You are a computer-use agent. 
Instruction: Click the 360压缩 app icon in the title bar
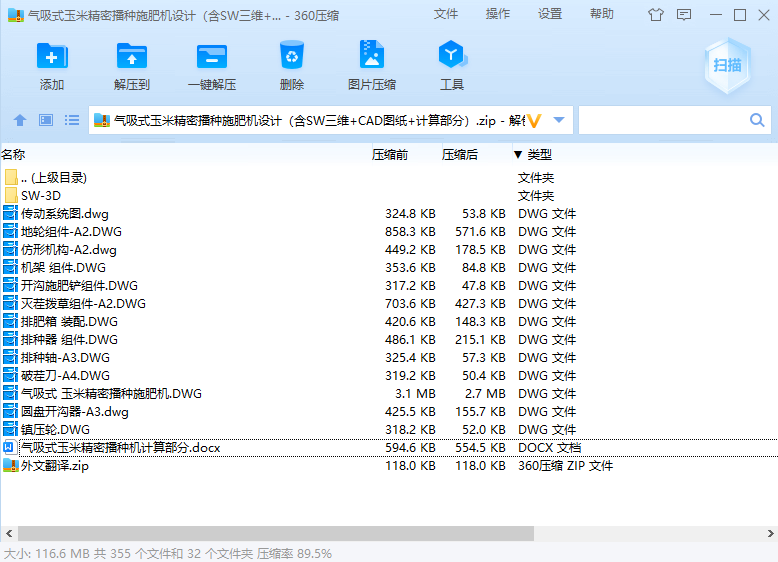16,15
